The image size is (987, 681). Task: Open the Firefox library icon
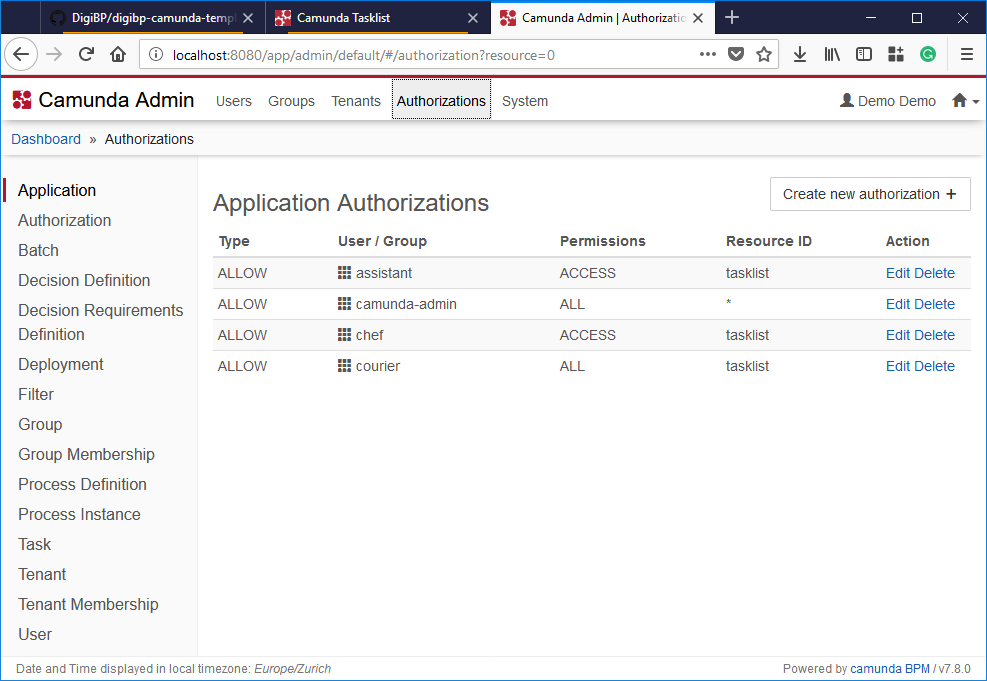(832, 55)
